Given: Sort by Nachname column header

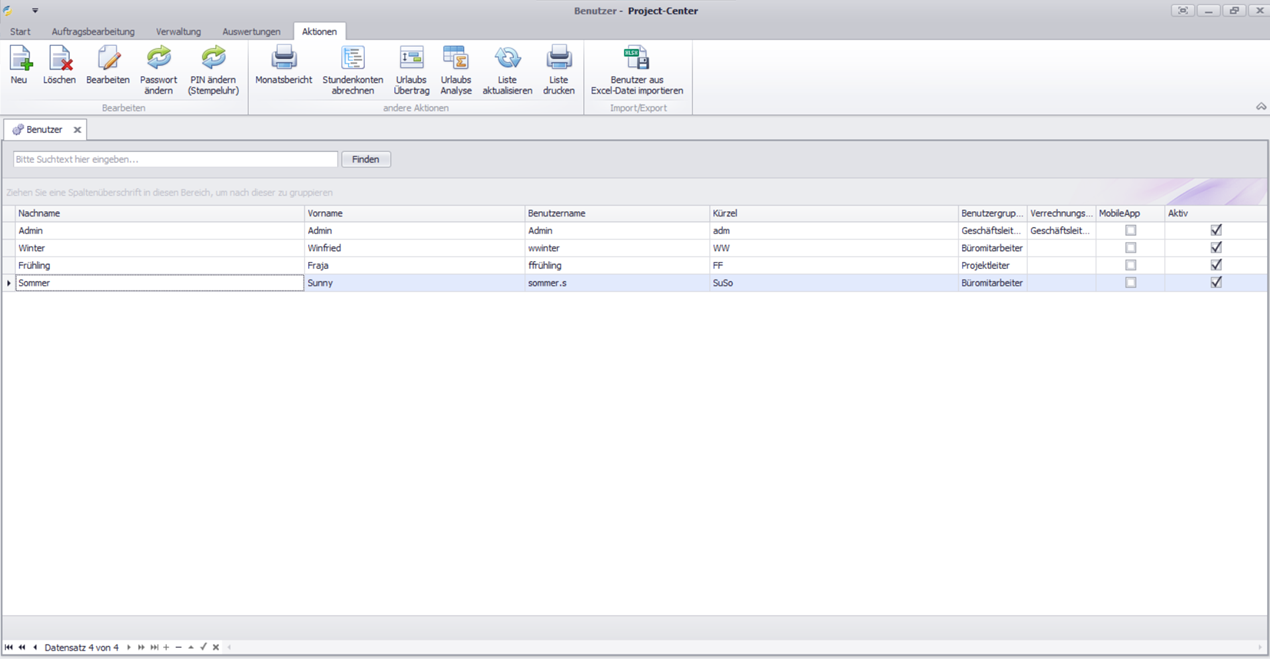Looking at the screenshot, I should point(160,214).
